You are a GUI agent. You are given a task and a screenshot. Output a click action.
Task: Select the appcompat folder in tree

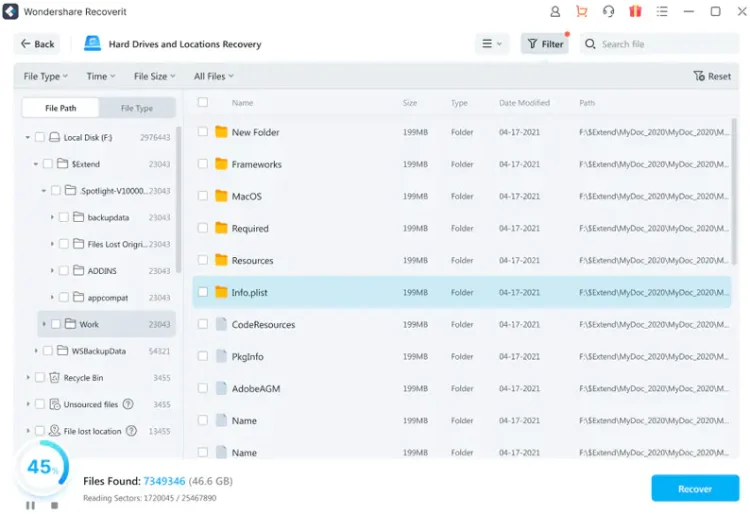click(107, 298)
